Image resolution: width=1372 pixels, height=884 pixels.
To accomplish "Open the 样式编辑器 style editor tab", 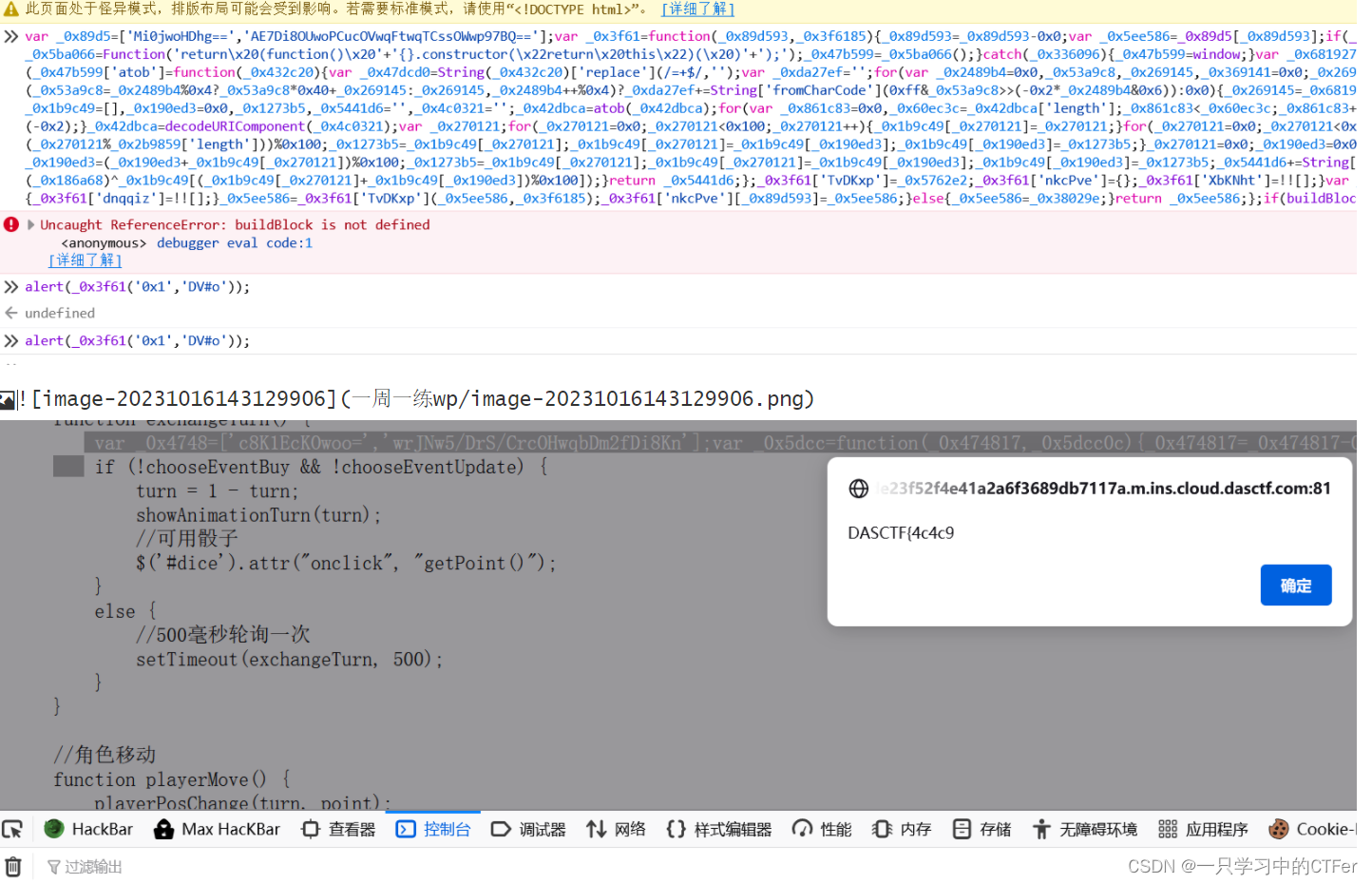I will 718,829.
